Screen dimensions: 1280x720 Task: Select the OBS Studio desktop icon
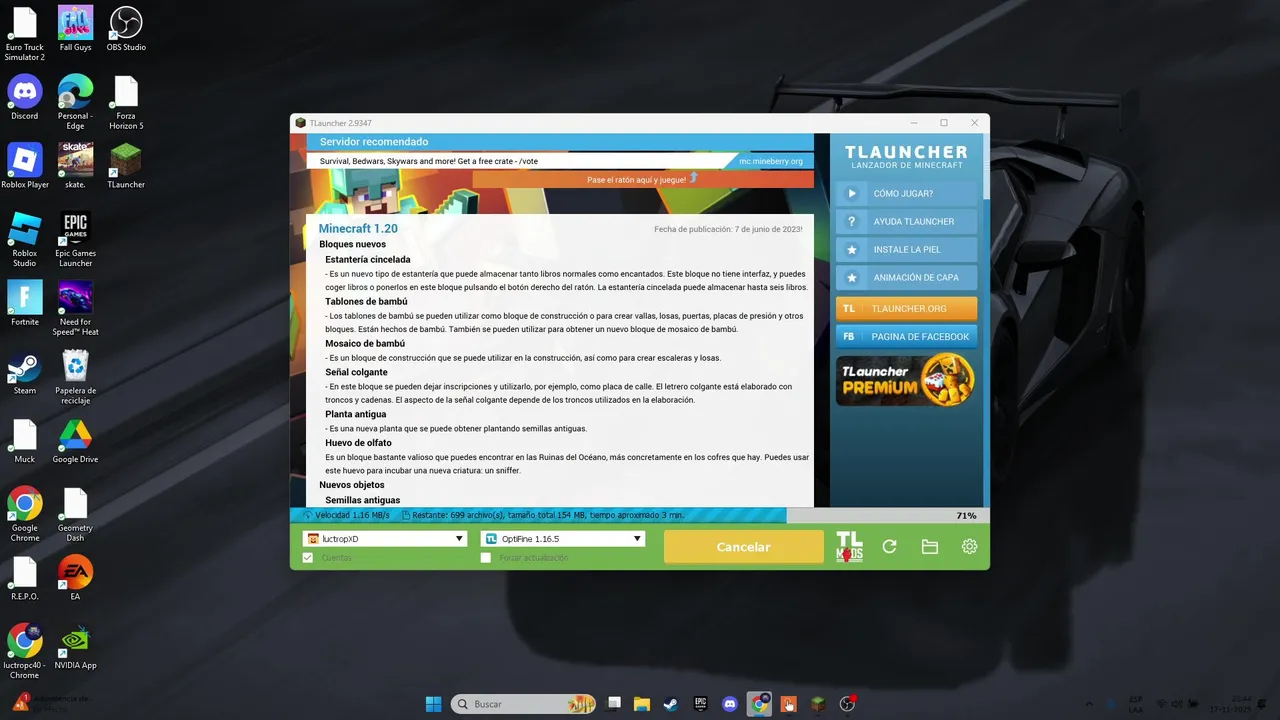click(x=126, y=29)
